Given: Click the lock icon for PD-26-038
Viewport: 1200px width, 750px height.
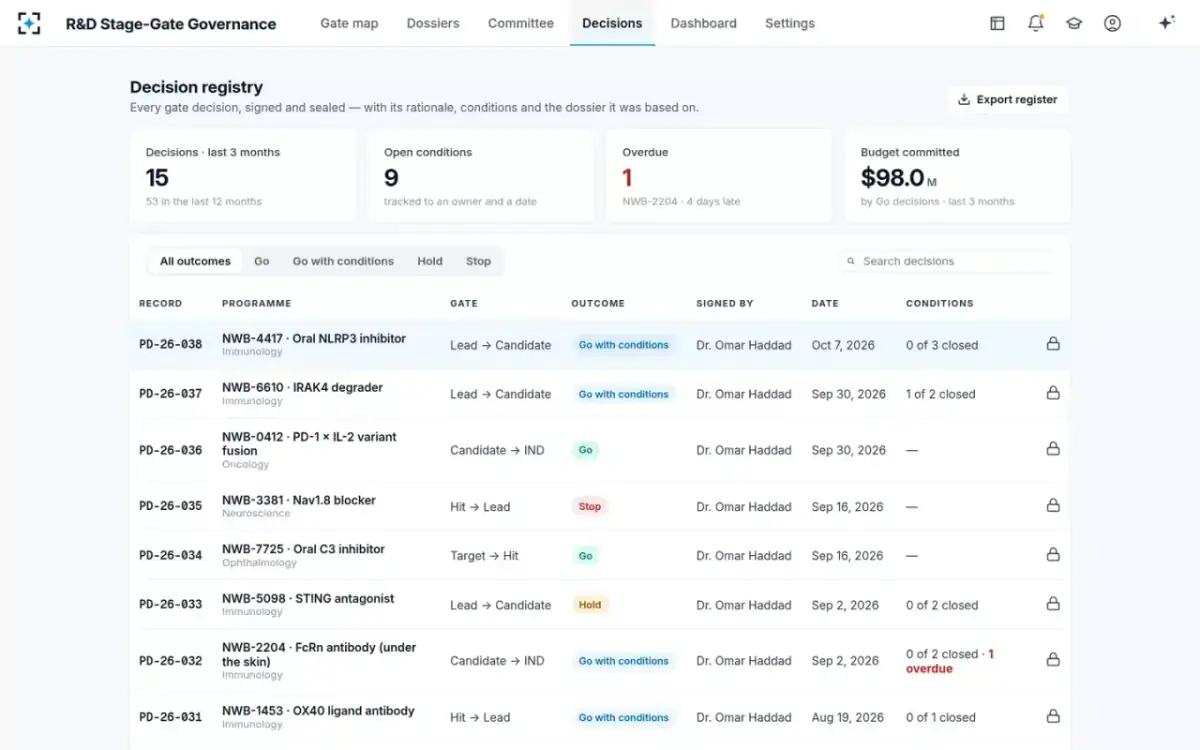Looking at the screenshot, I should [1053, 344].
